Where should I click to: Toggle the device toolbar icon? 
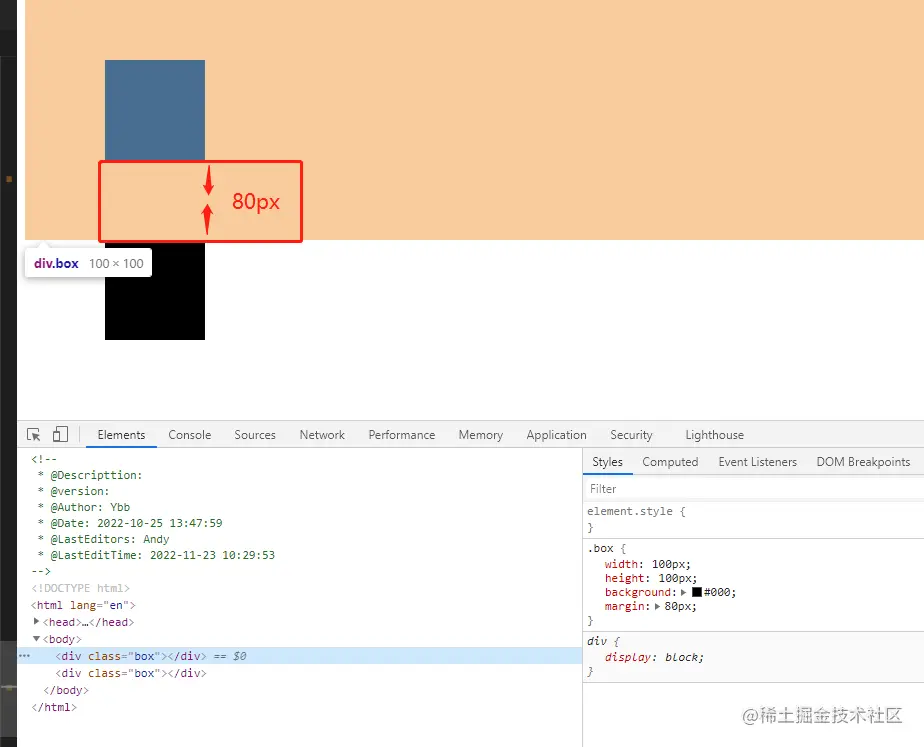60,435
